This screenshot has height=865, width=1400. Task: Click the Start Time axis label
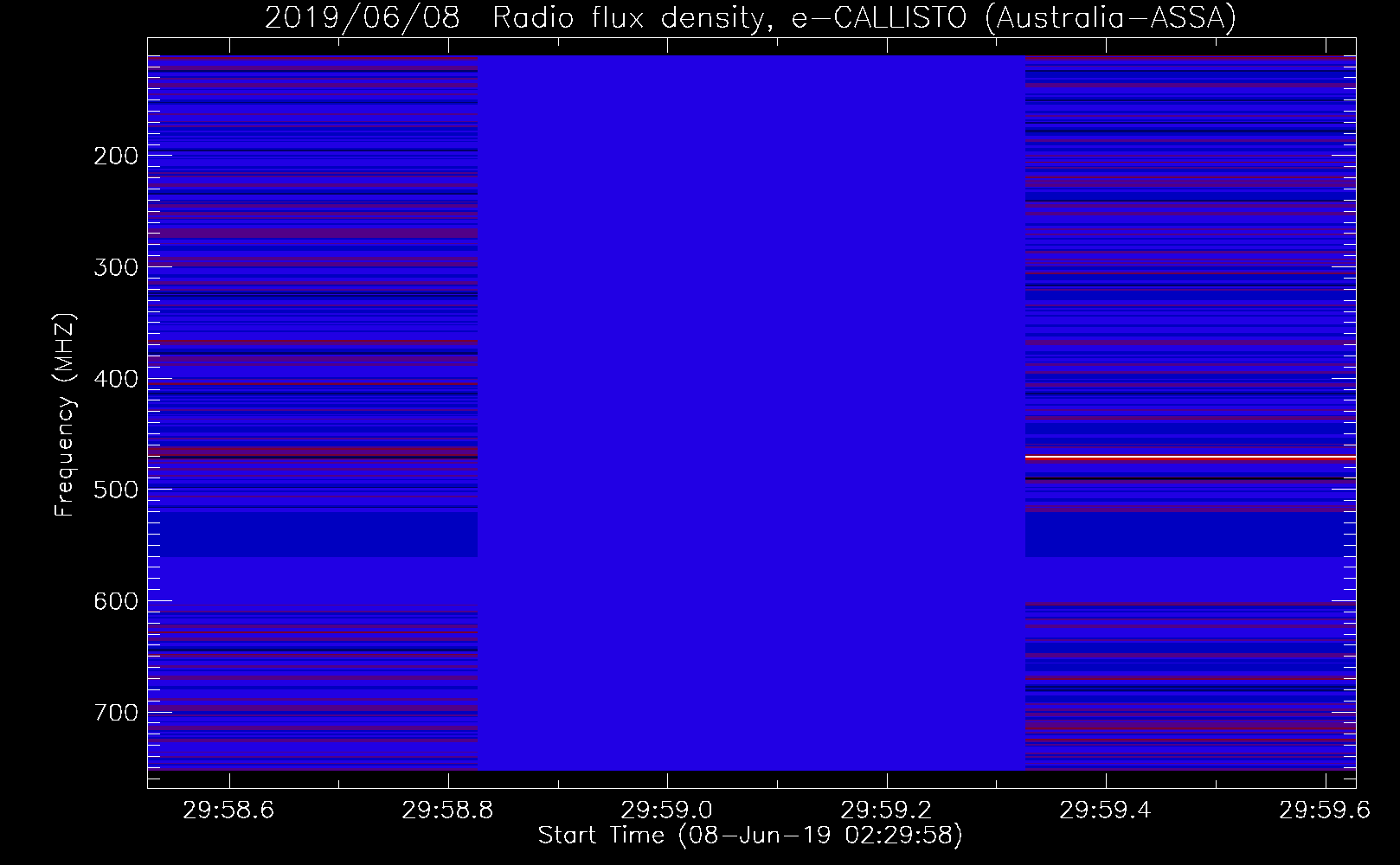[750, 836]
